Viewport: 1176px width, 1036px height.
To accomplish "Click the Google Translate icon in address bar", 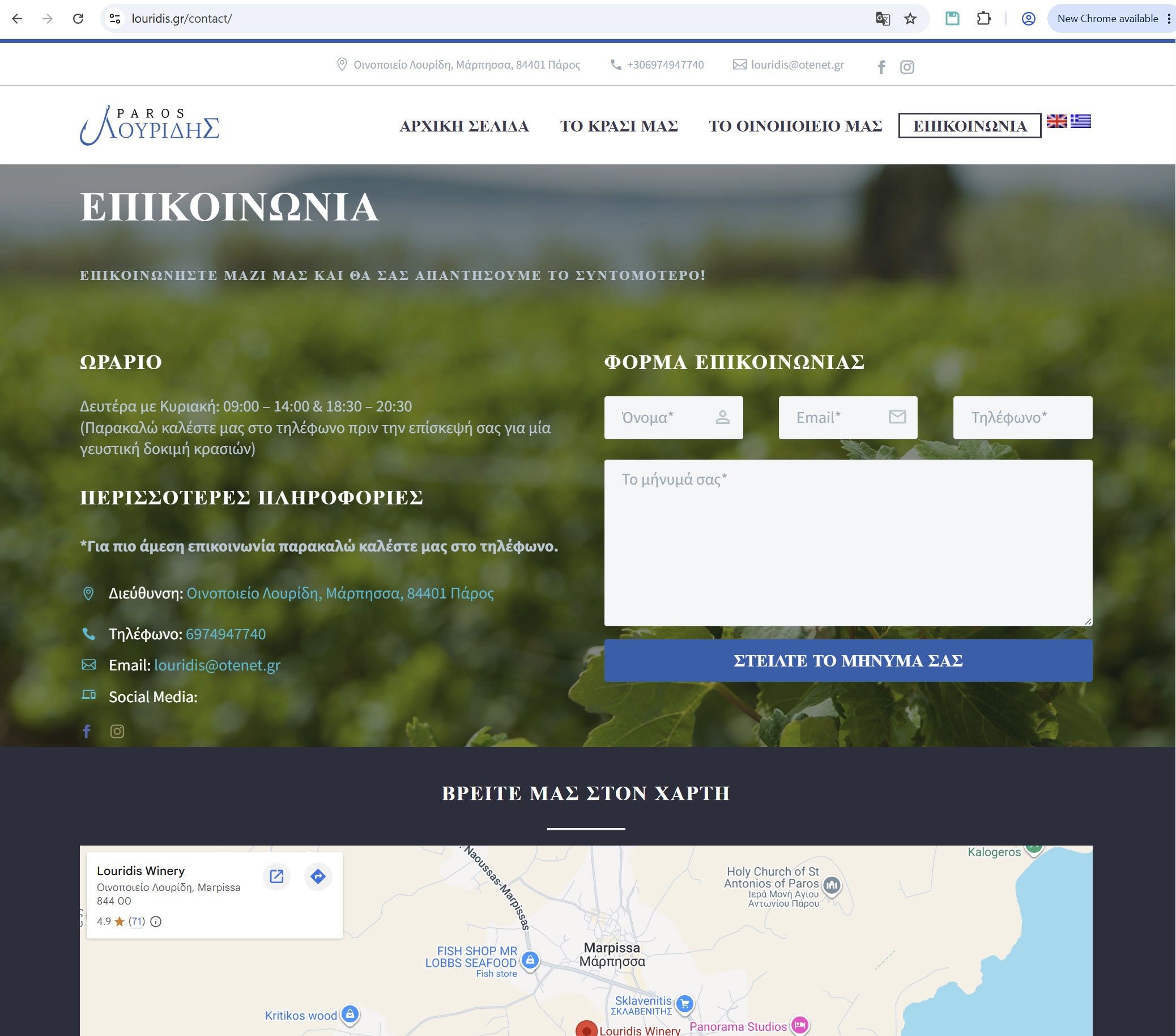I will [883, 18].
